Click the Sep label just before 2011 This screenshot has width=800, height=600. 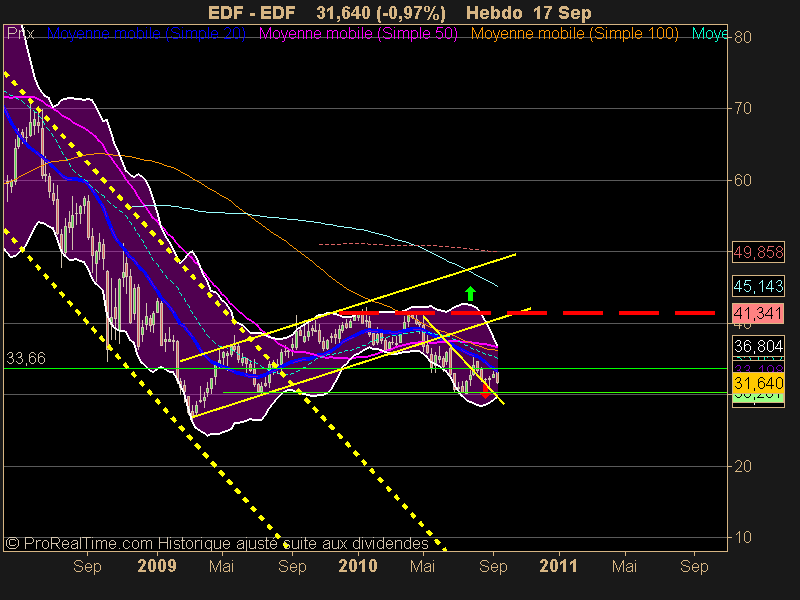point(493,566)
